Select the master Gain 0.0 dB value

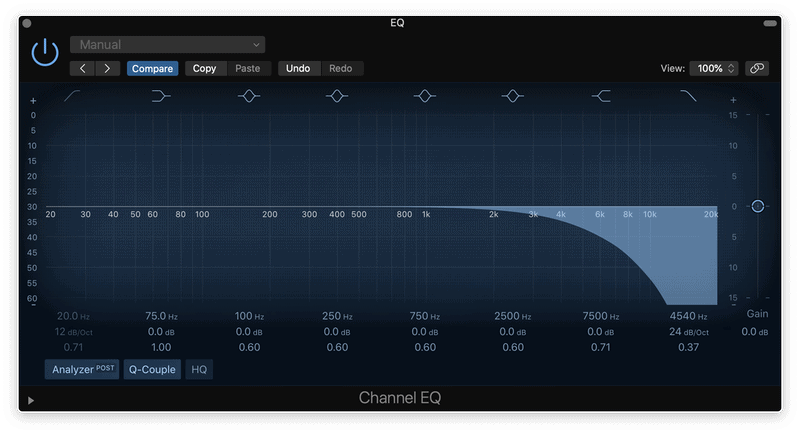(x=755, y=332)
